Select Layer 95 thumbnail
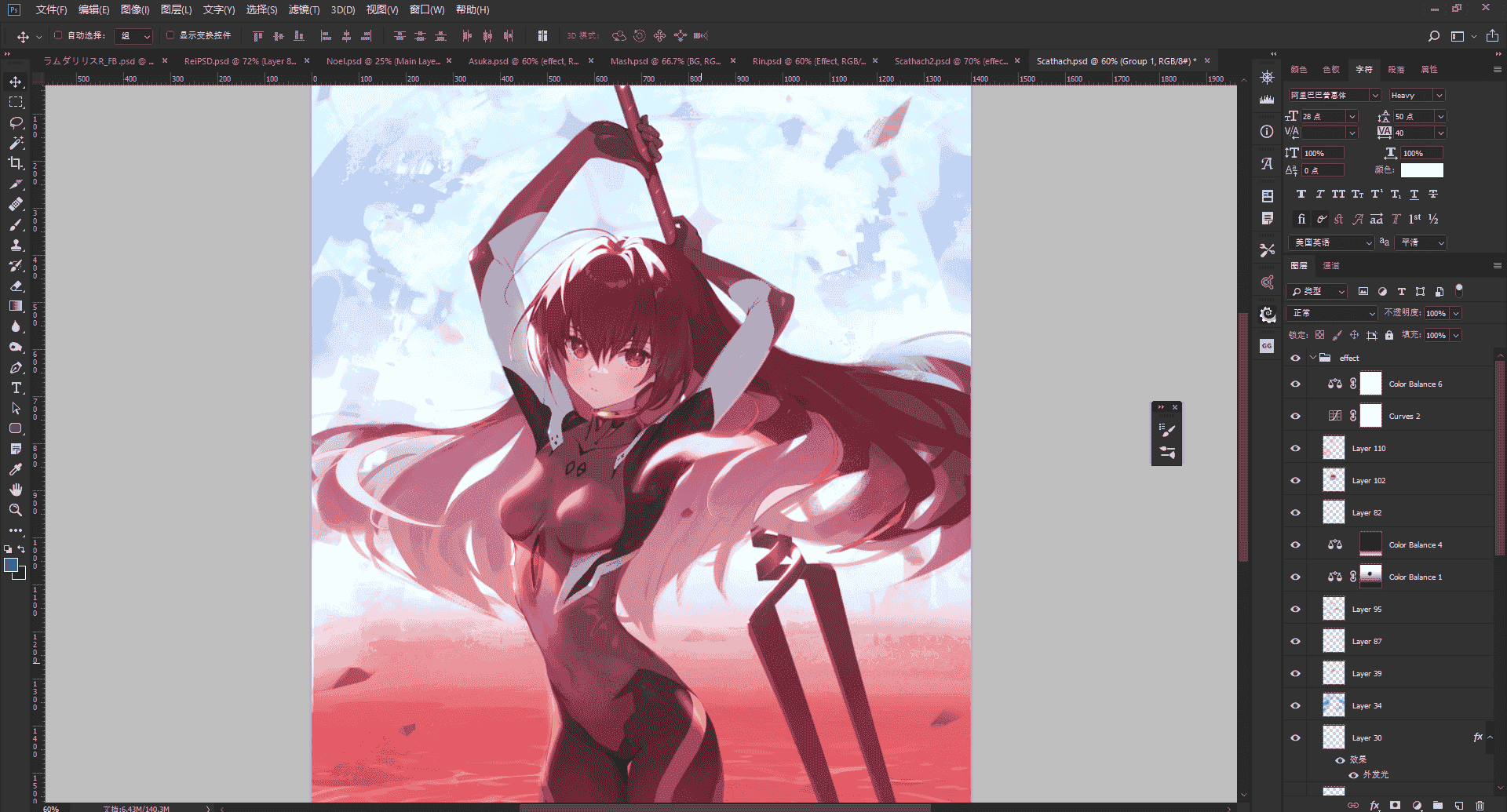 point(1334,609)
